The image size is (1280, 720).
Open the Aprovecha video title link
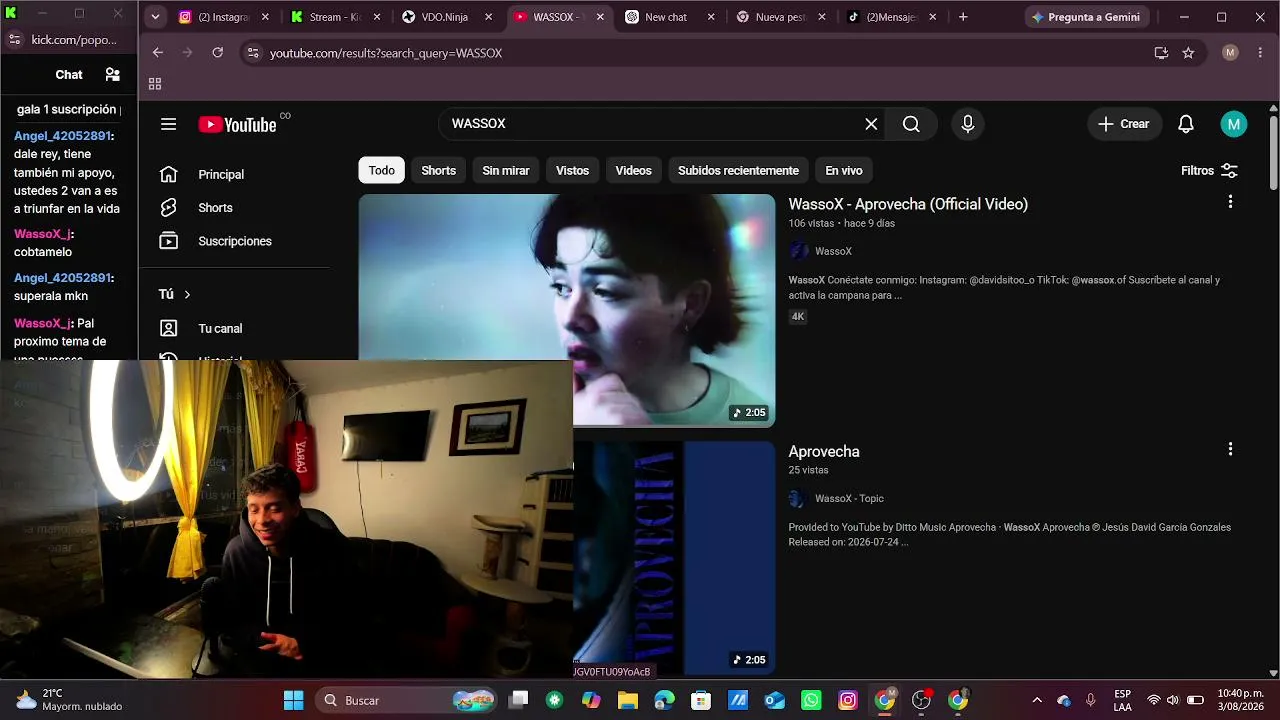824,451
